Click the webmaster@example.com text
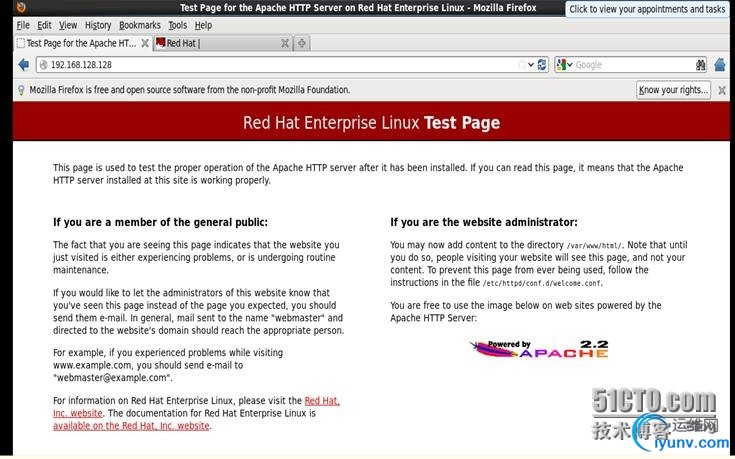 [x=112, y=378]
